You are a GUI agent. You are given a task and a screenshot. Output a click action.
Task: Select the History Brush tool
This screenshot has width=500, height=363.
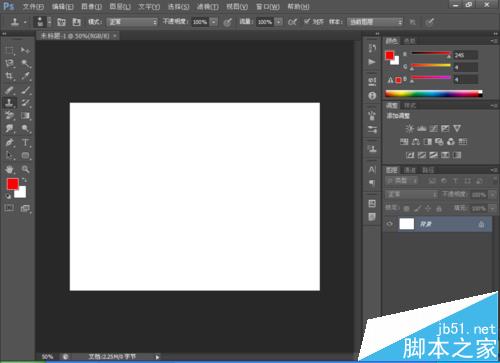point(25,103)
